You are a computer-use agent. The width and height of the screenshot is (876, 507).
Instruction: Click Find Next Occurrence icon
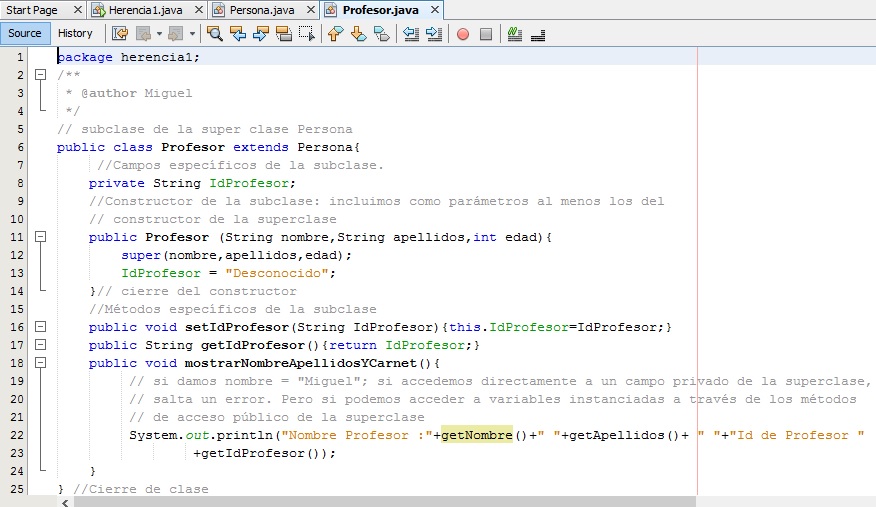point(261,33)
